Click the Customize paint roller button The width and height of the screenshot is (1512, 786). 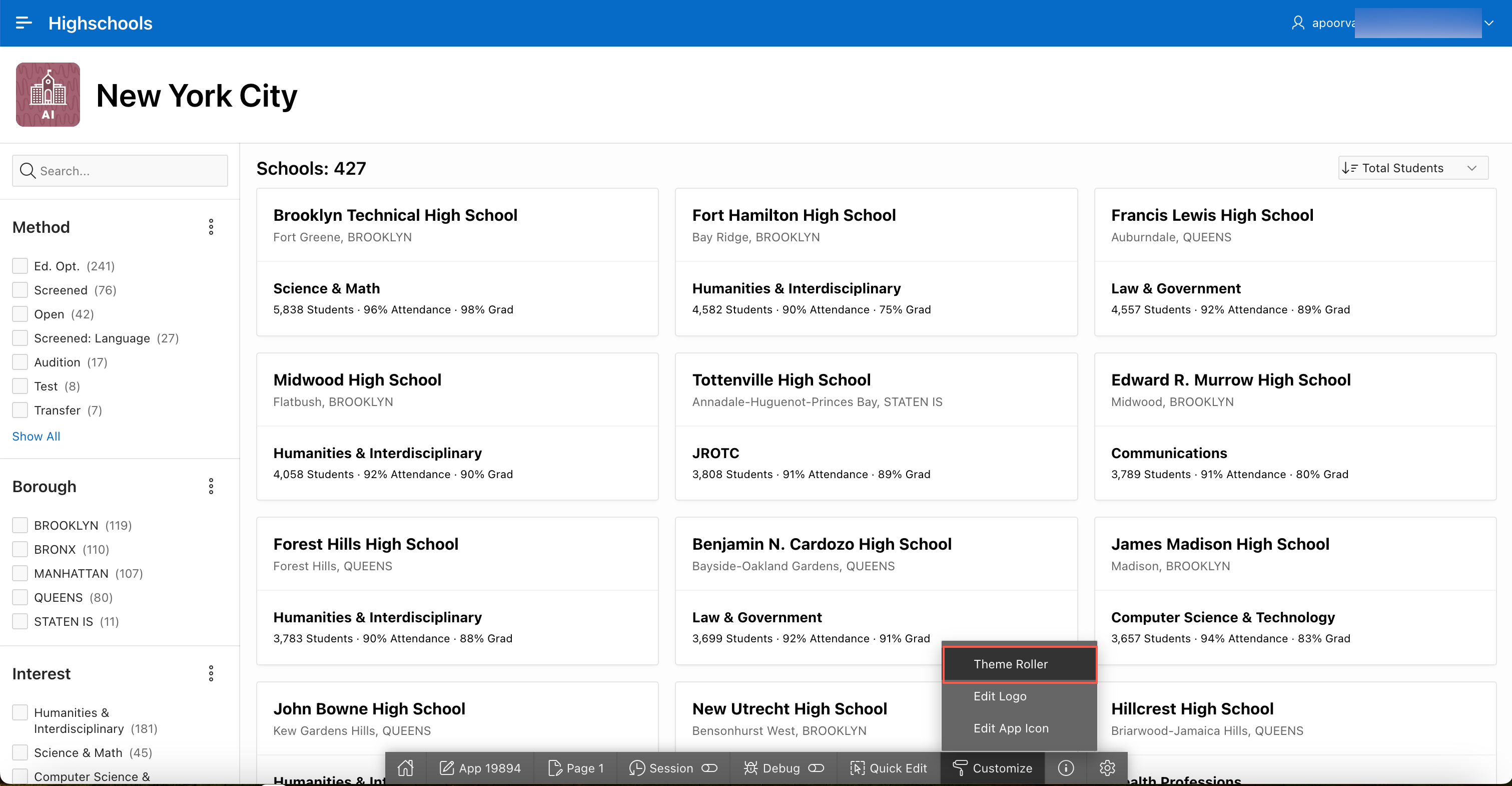[992, 768]
